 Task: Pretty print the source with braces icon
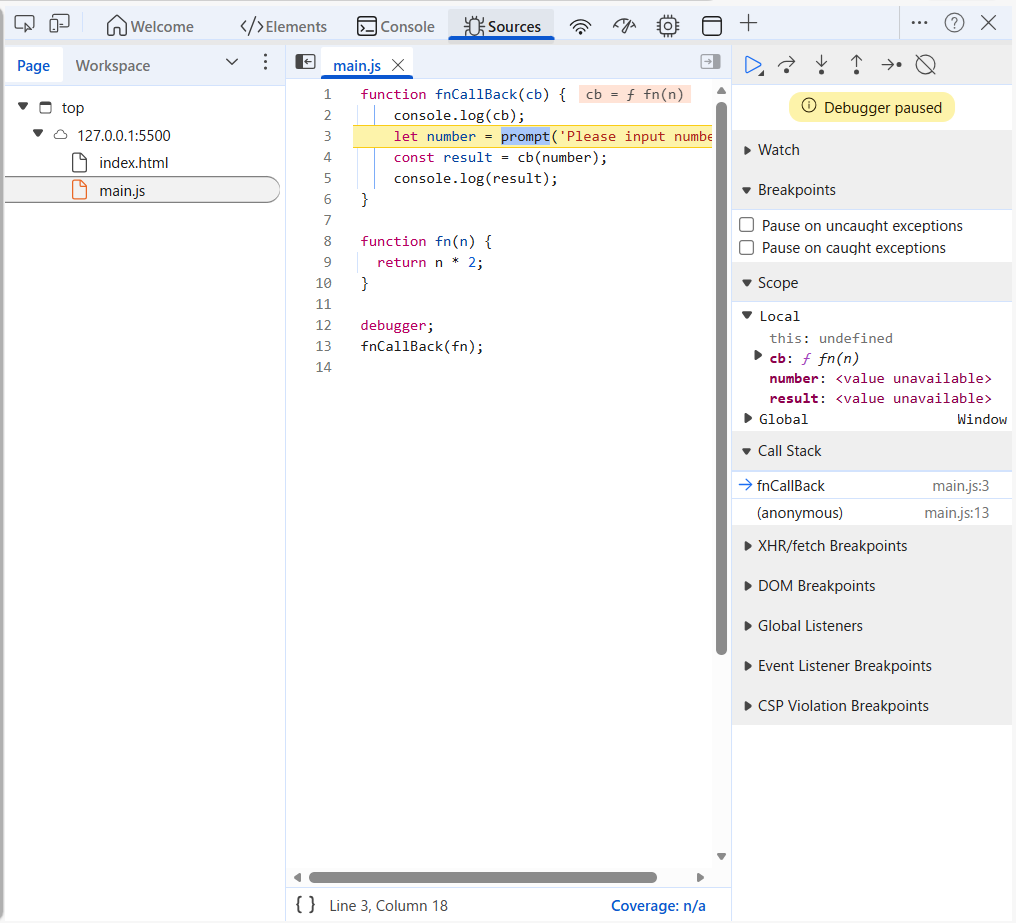305,905
